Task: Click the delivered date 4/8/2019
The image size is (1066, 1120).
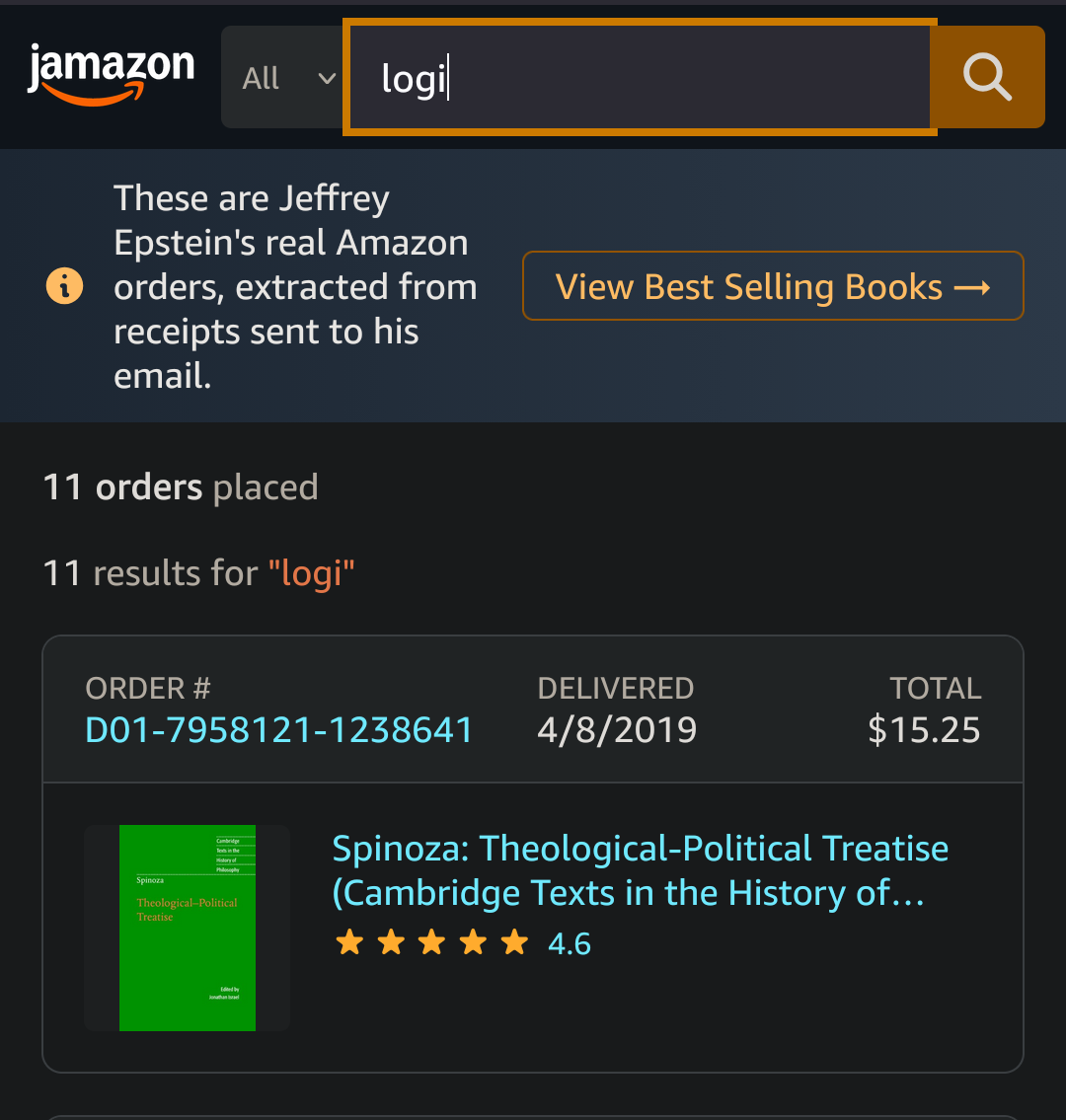Action: pos(617,730)
